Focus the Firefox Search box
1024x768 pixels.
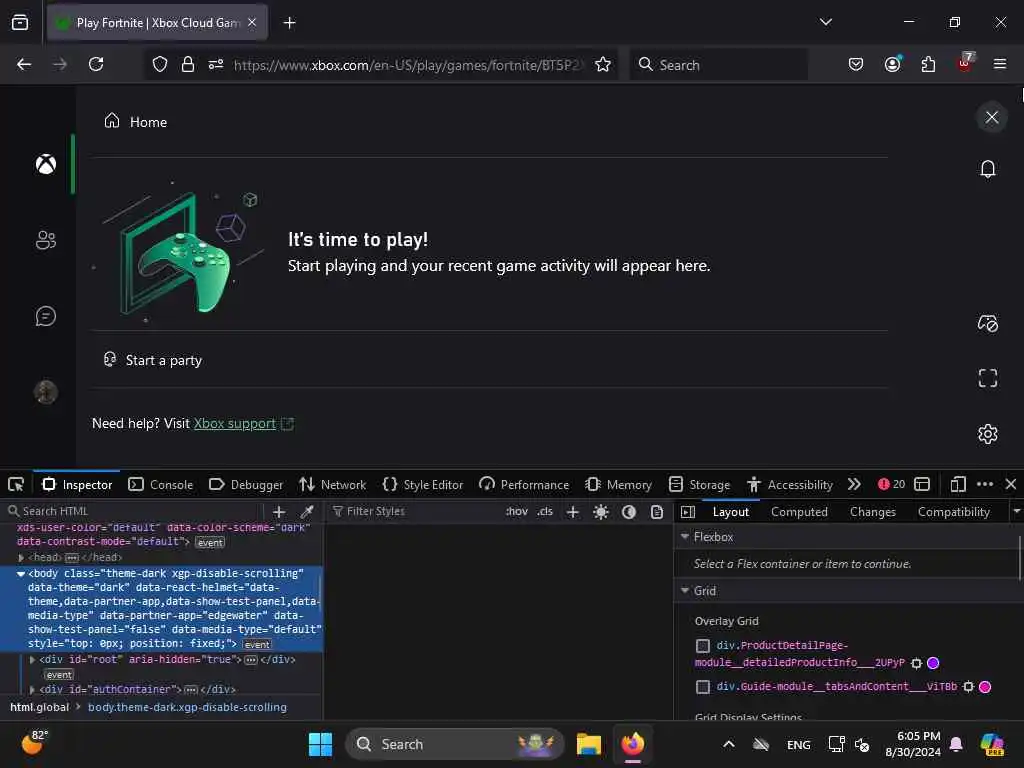pyautogui.click(x=718, y=65)
